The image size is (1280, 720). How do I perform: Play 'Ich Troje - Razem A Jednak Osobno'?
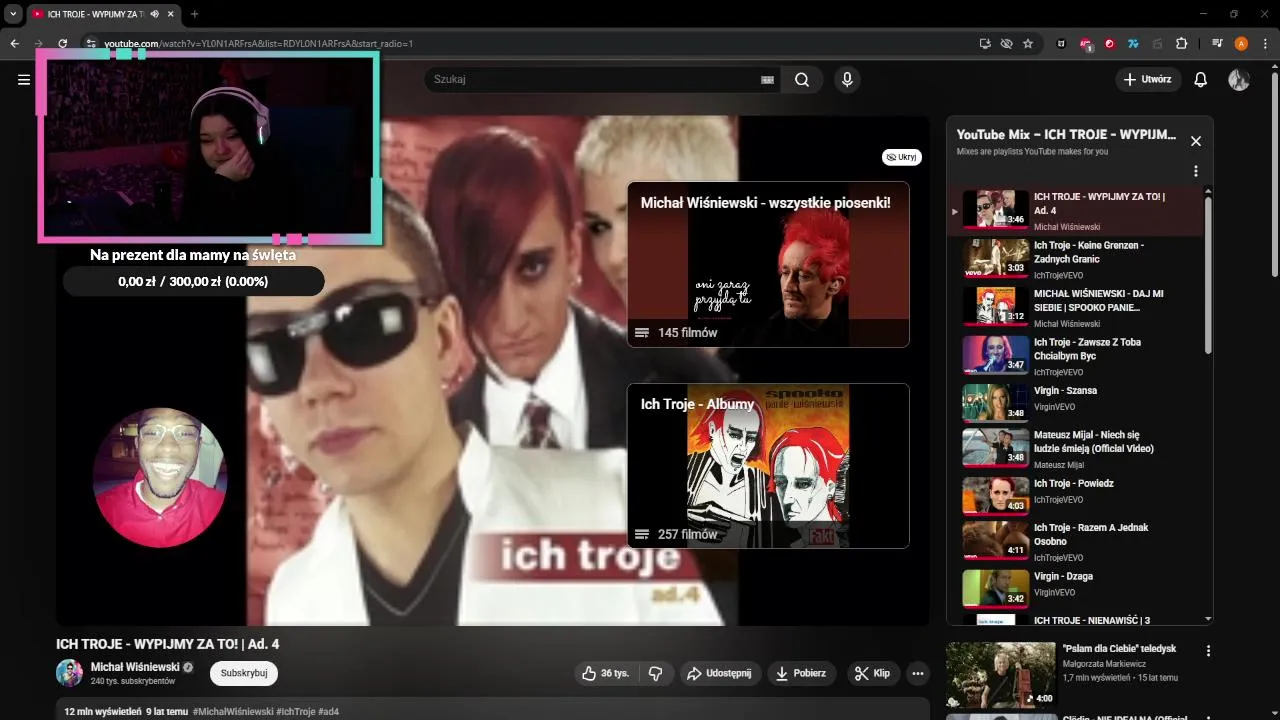(1076, 540)
